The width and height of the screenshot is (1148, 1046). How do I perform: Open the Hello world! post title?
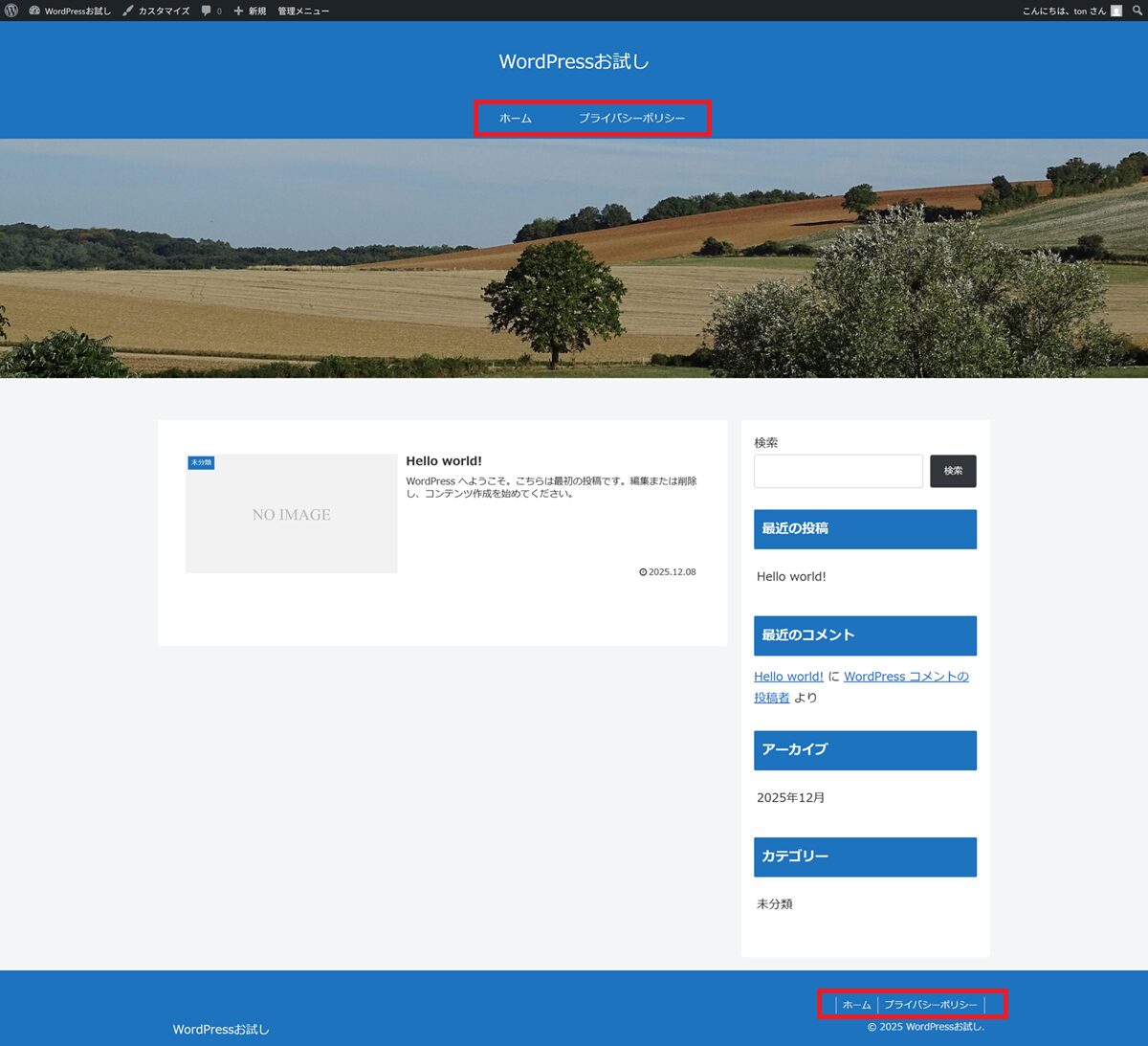coord(444,460)
